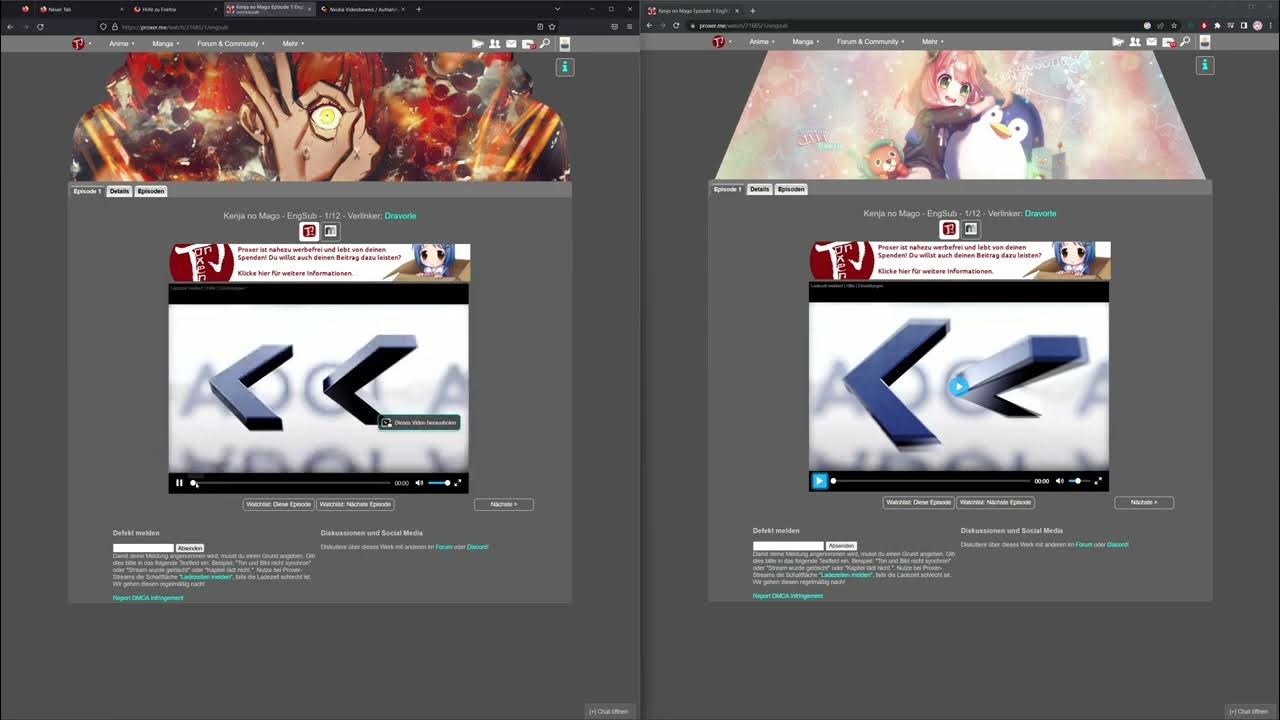
Task: Click 'Watchlist: Nächste Episode' in the left window
Action: click(x=355, y=504)
